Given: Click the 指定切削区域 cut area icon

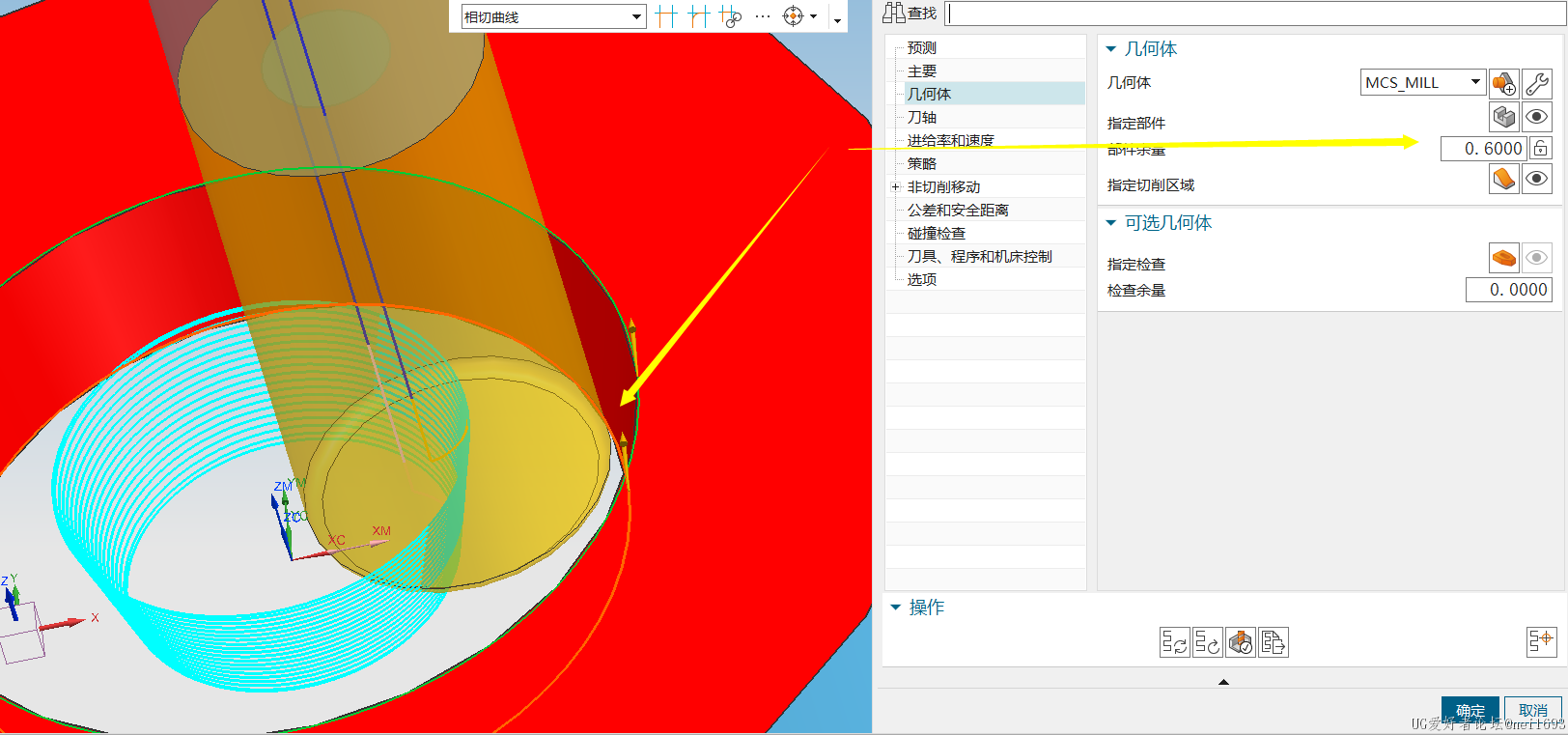Looking at the screenshot, I should pos(1504,179).
